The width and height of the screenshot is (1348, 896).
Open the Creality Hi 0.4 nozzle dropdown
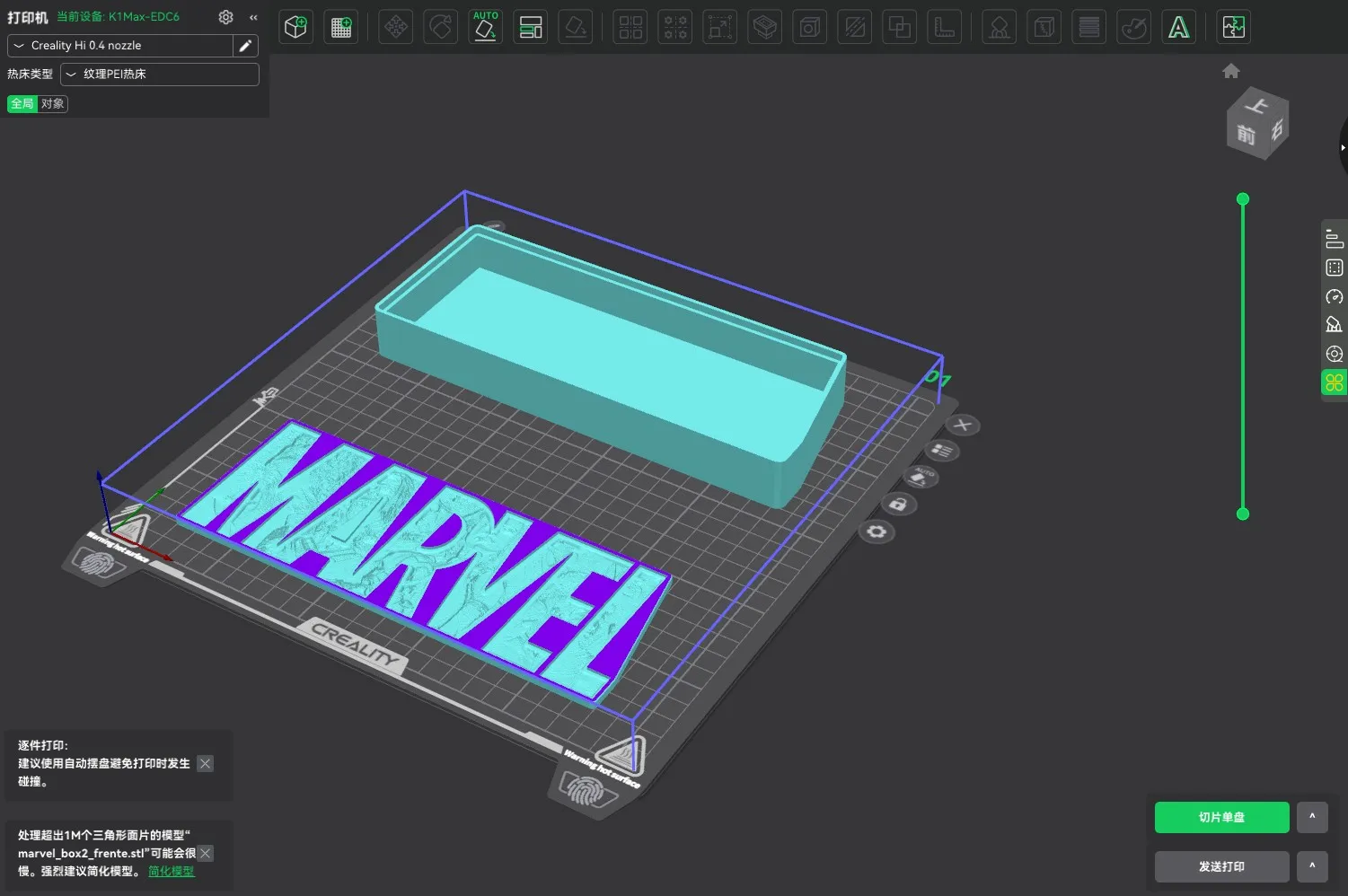point(121,46)
